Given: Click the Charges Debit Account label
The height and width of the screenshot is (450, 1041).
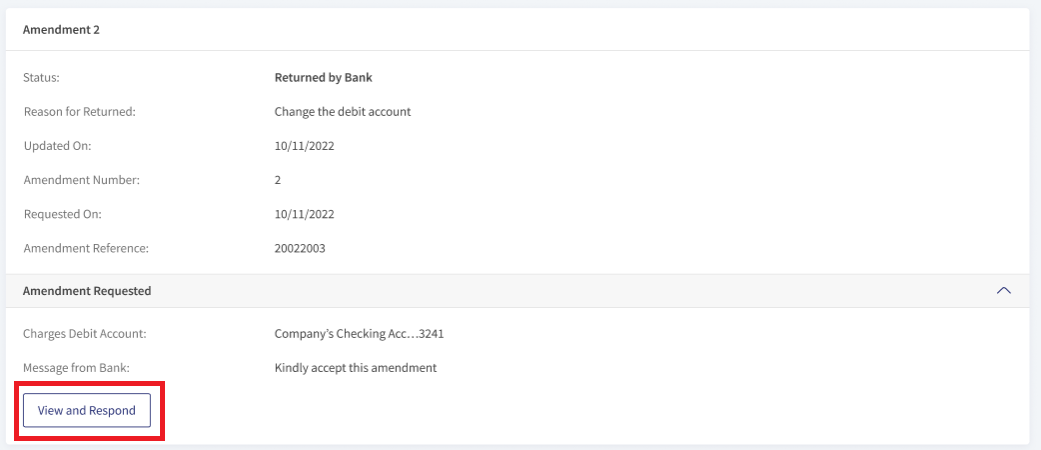Looking at the screenshot, I should [x=85, y=334].
